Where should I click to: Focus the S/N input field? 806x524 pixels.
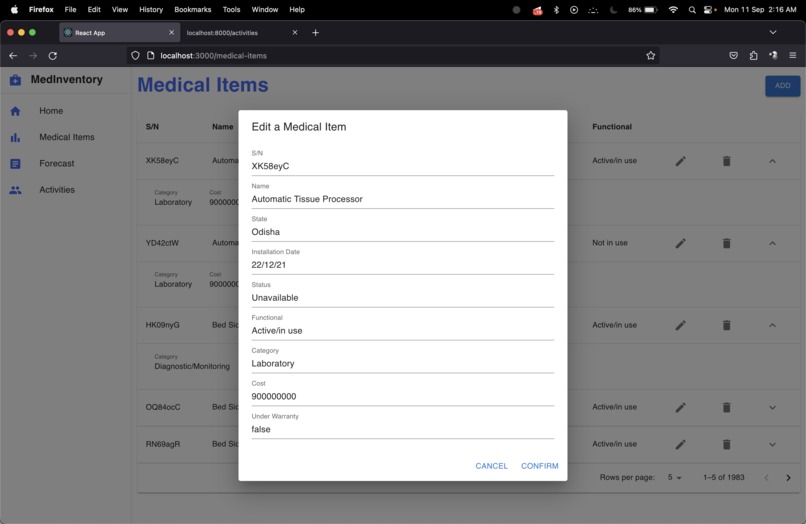402,166
